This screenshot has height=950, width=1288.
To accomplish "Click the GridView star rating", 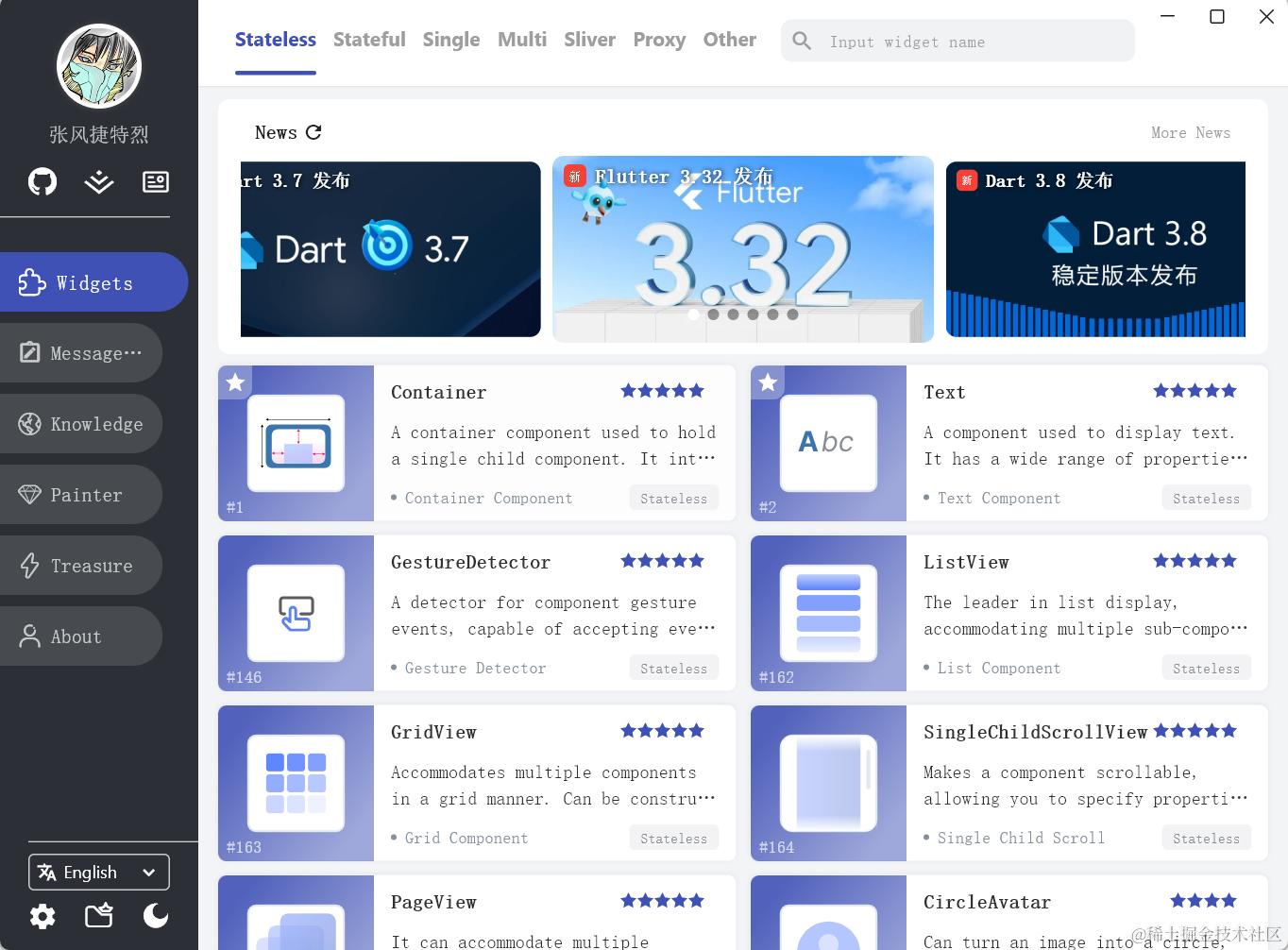I will pos(662,730).
